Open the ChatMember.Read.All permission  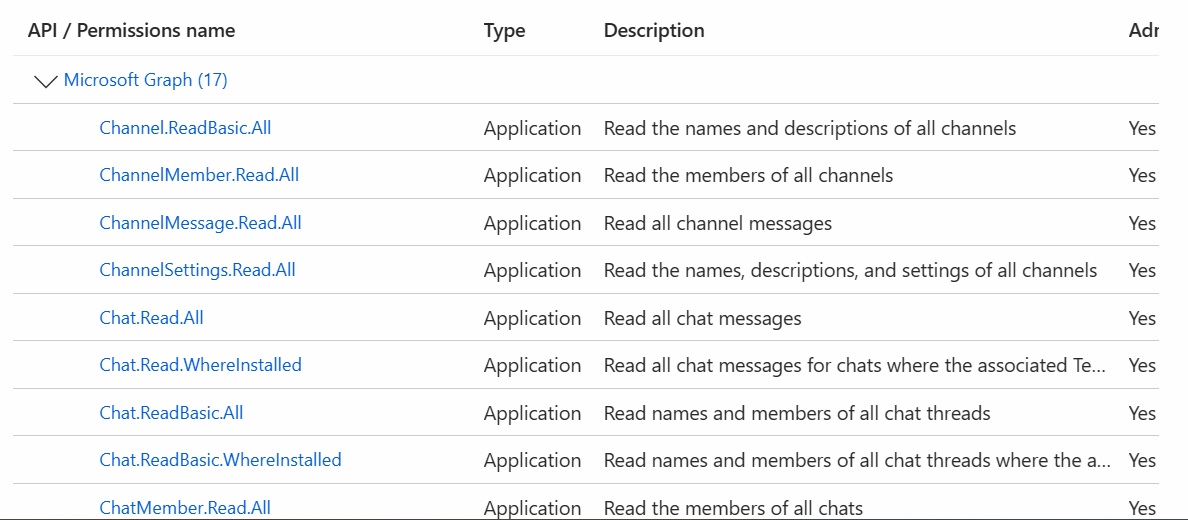[185, 507]
